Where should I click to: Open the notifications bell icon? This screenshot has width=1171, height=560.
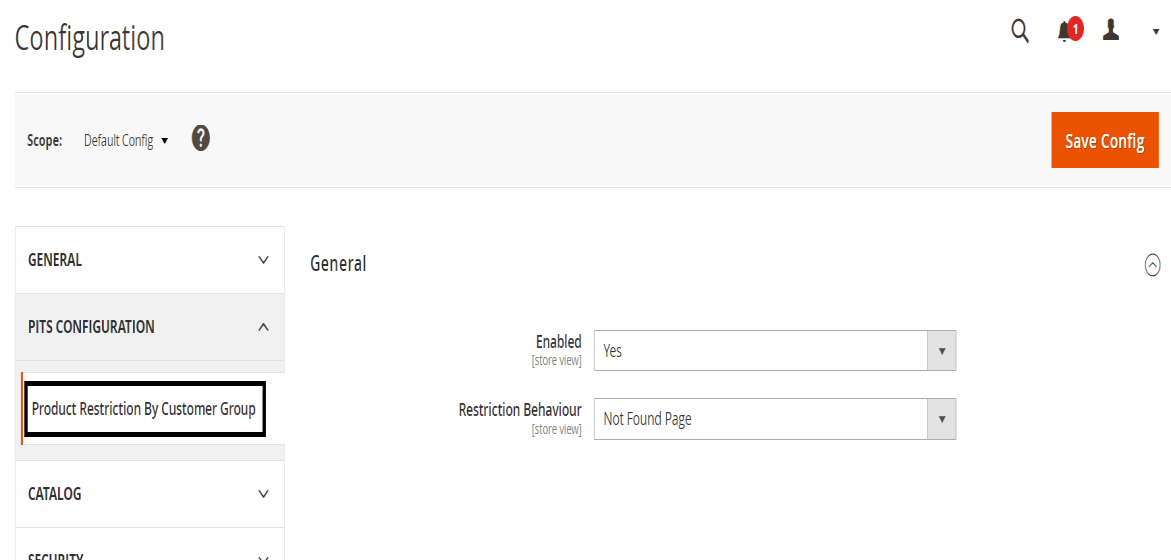pyautogui.click(x=1064, y=33)
